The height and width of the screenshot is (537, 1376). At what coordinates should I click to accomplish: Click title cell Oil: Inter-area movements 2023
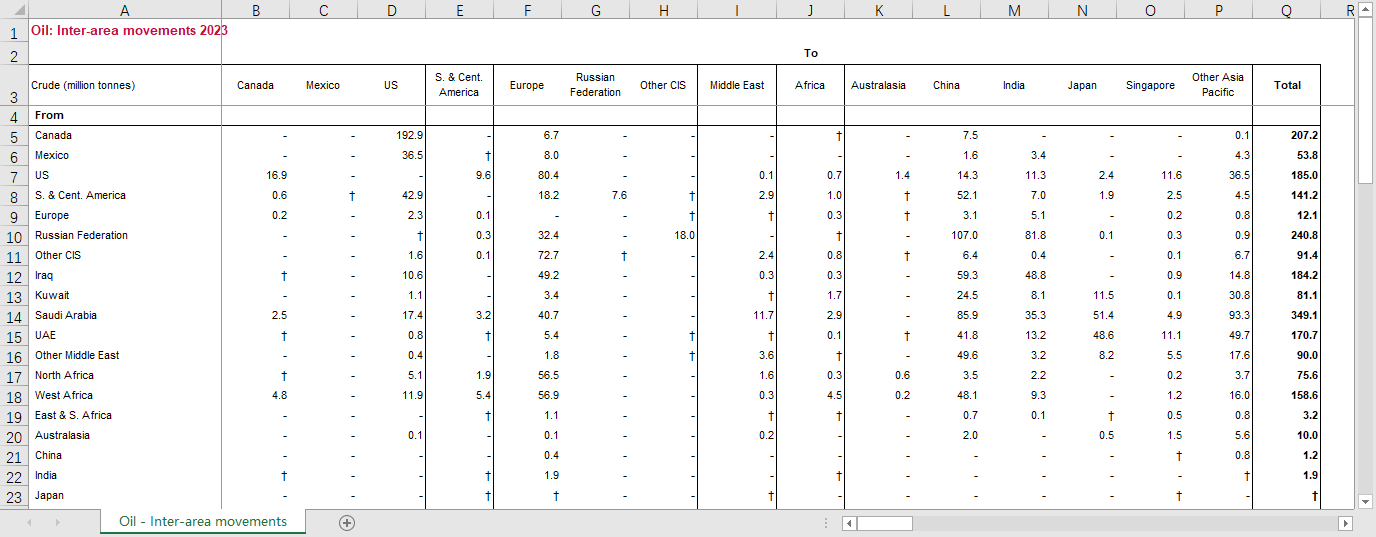129,30
